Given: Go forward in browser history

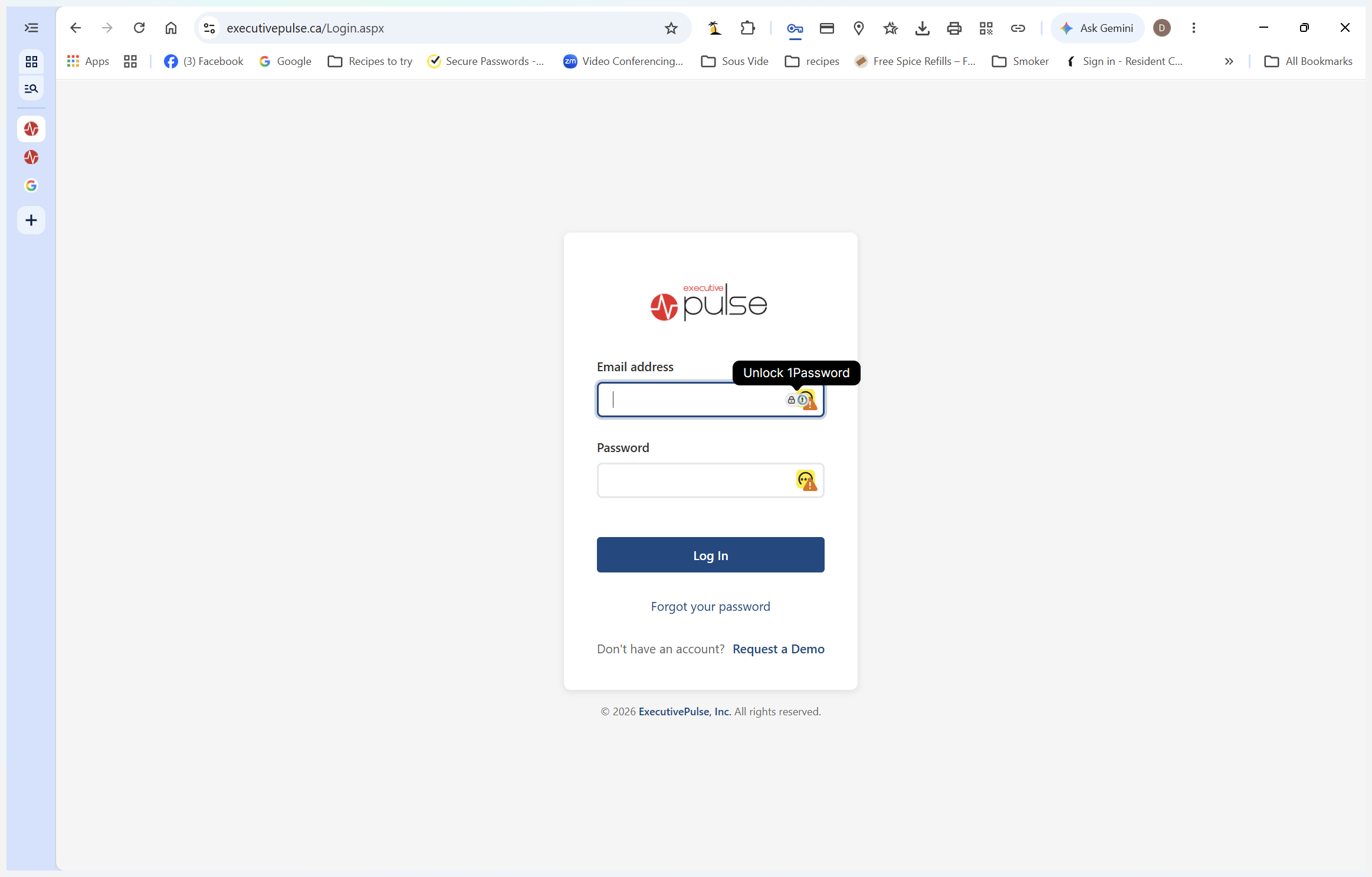Looking at the screenshot, I should (107, 28).
